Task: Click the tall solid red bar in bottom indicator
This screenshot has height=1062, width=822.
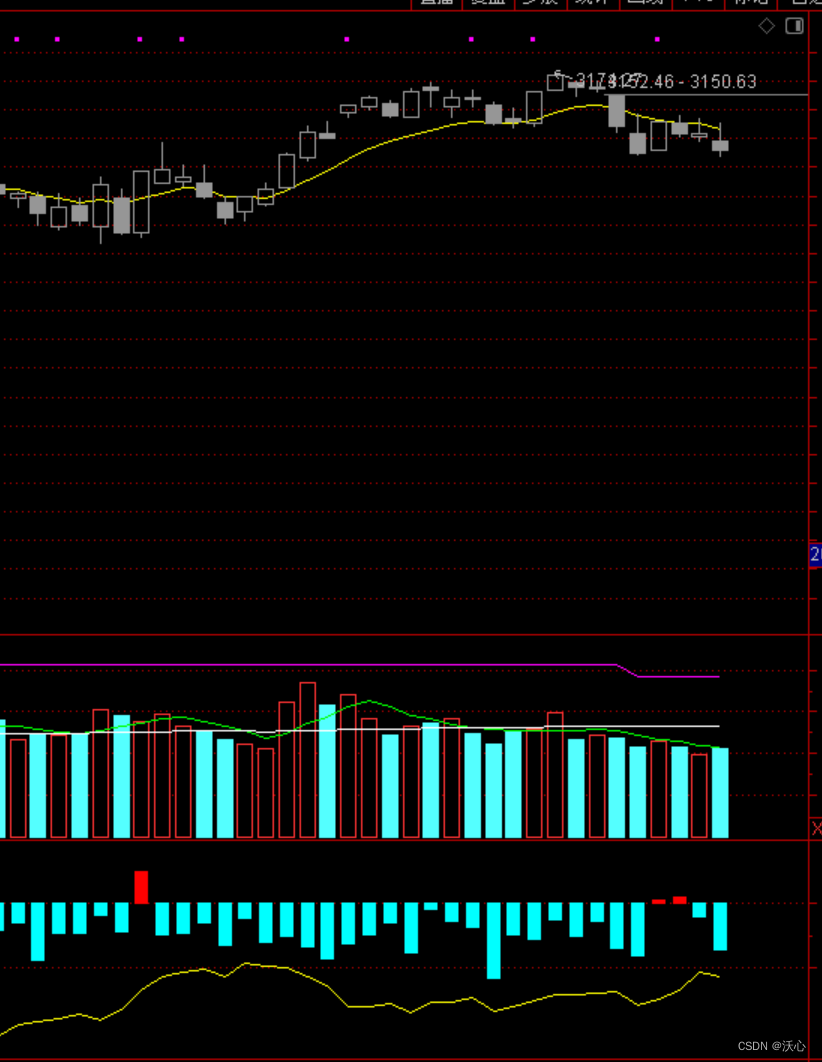Action: pyautogui.click(x=141, y=887)
